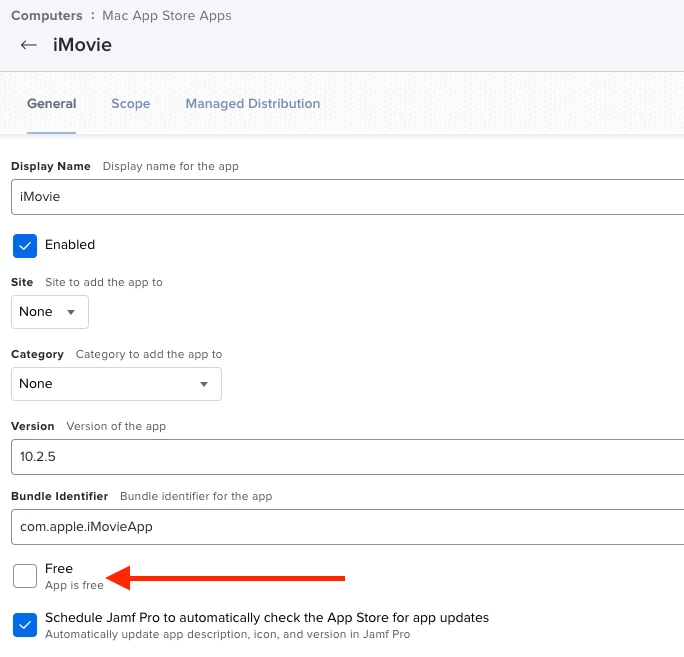
Task: Uncheck the Enabled checkbox
Action: (25, 246)
